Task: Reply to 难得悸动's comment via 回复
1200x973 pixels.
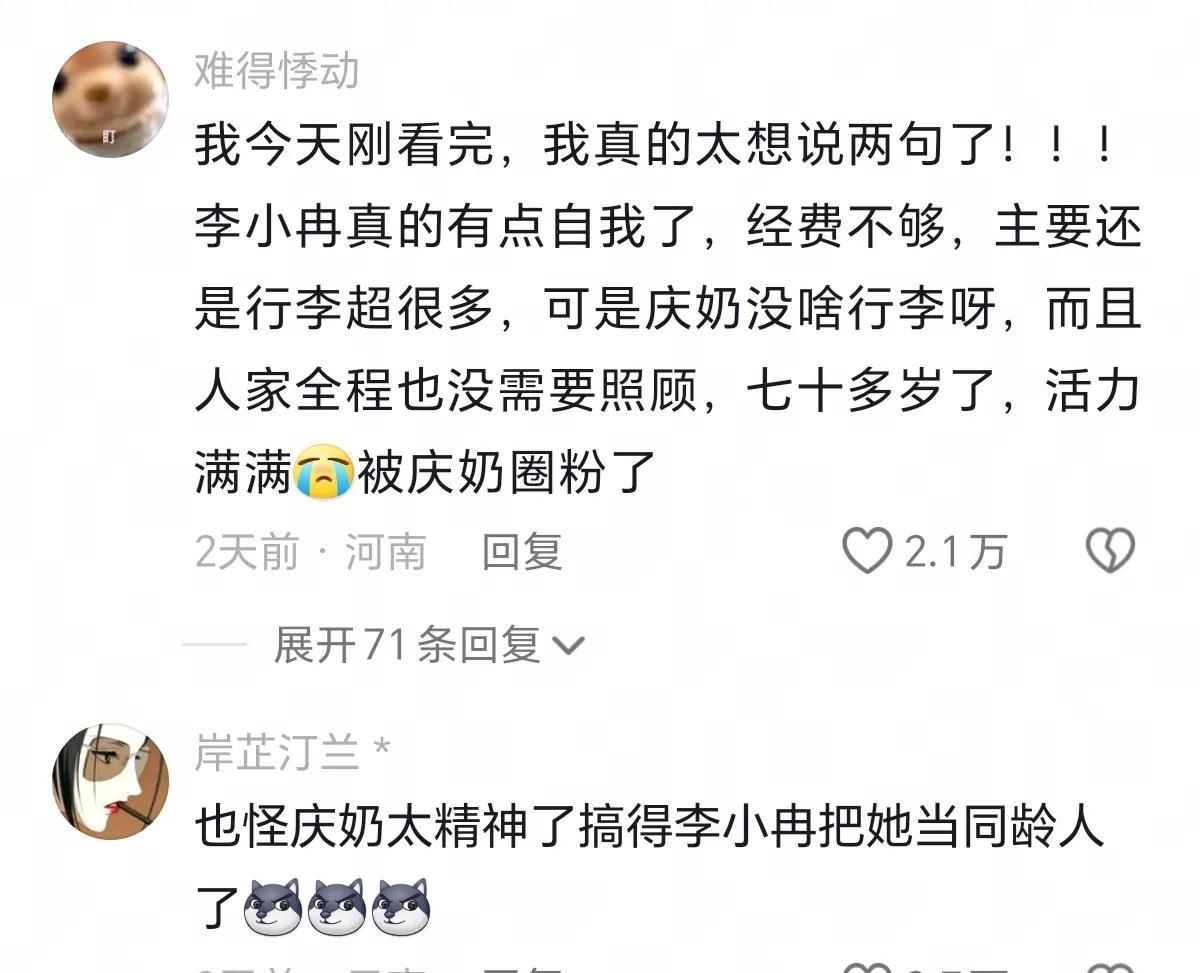Action: [x=522, y=551]
